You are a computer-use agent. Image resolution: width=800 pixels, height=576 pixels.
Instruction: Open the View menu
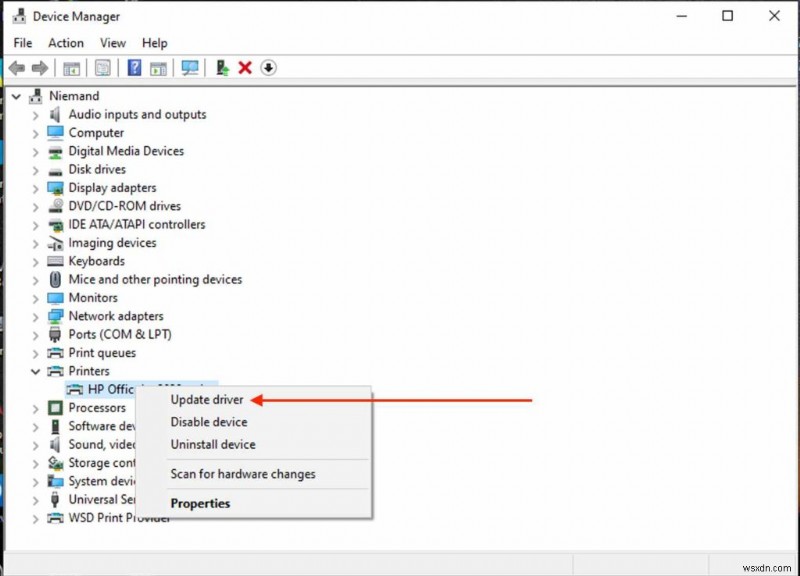[112, 43]
